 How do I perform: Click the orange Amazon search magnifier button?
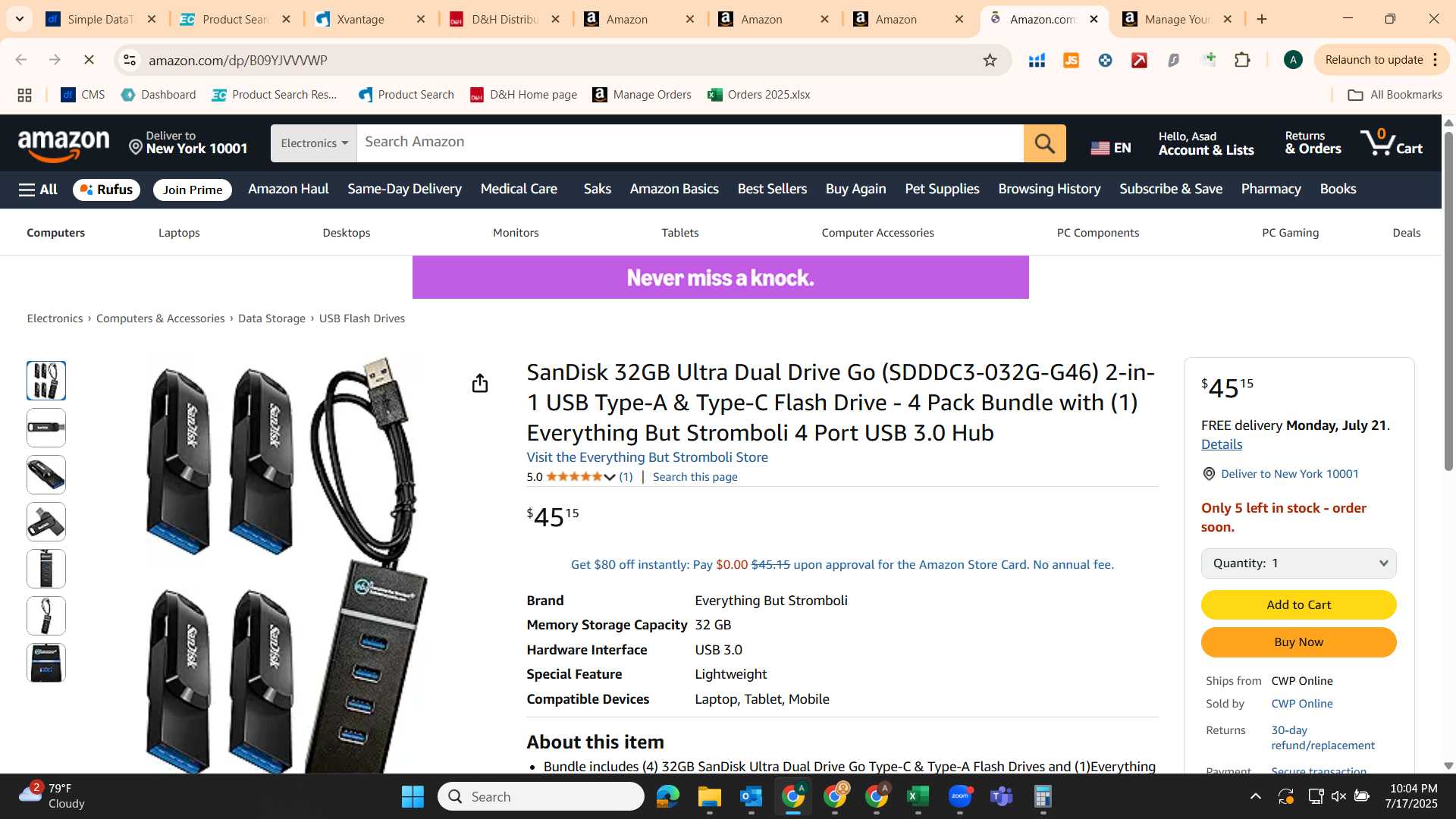(x=1044, y=143)
